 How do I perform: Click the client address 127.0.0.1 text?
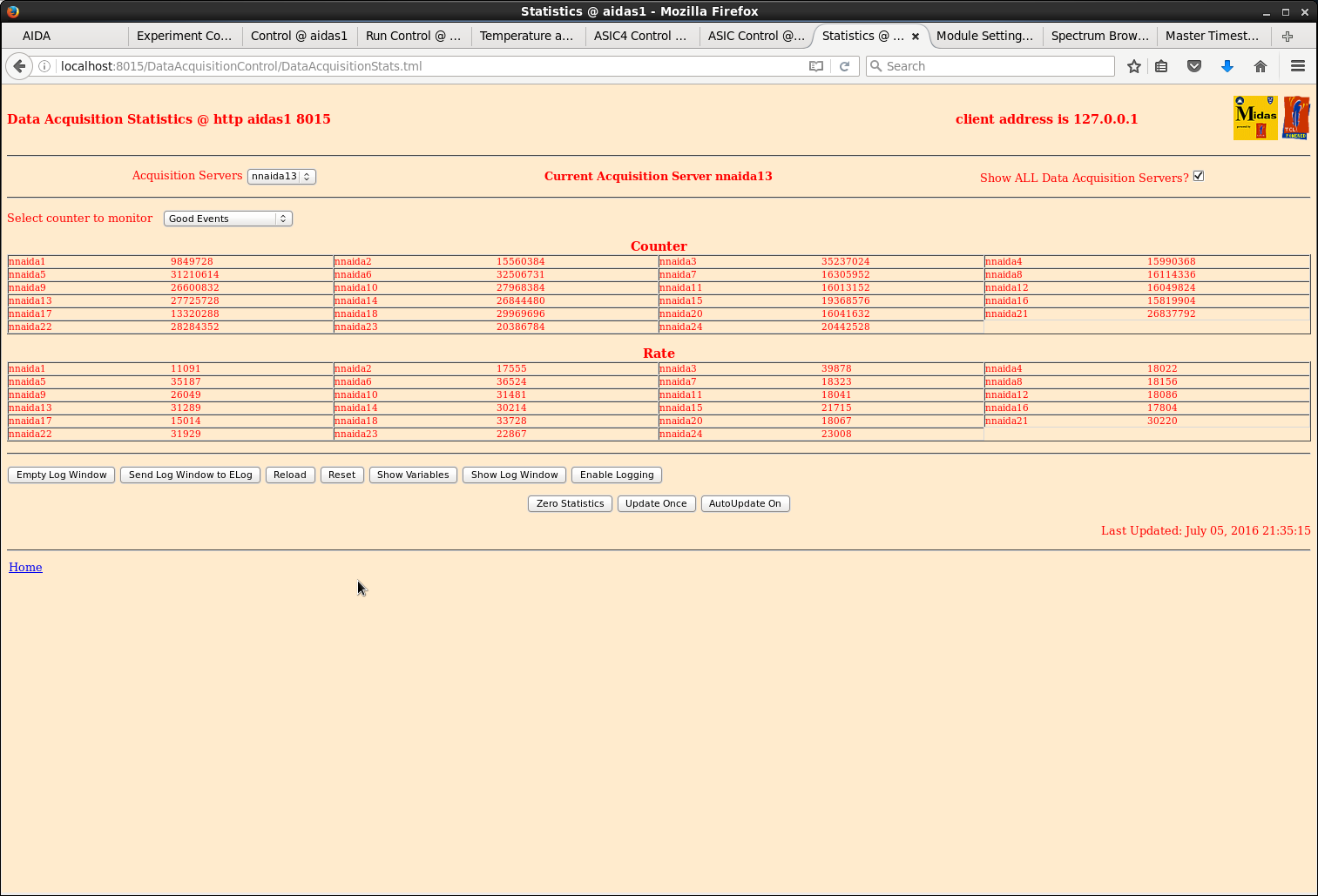(1046, 119)
